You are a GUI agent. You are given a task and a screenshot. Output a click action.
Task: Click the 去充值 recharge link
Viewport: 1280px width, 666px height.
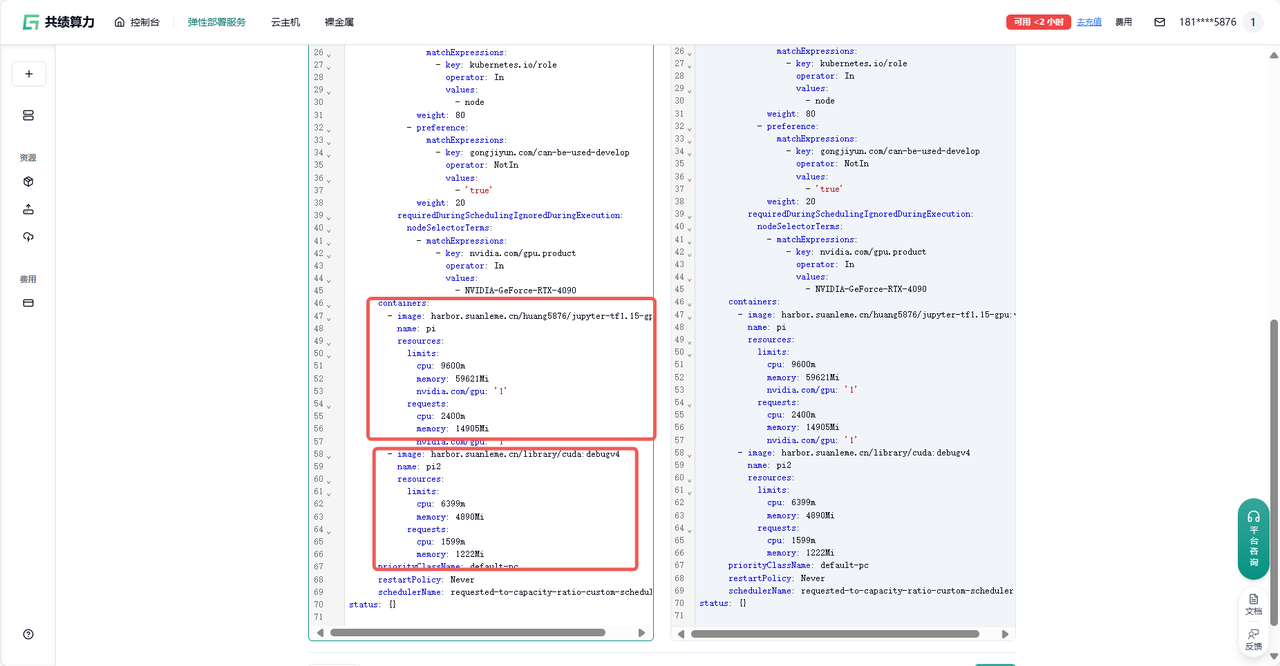(1088, 22)
